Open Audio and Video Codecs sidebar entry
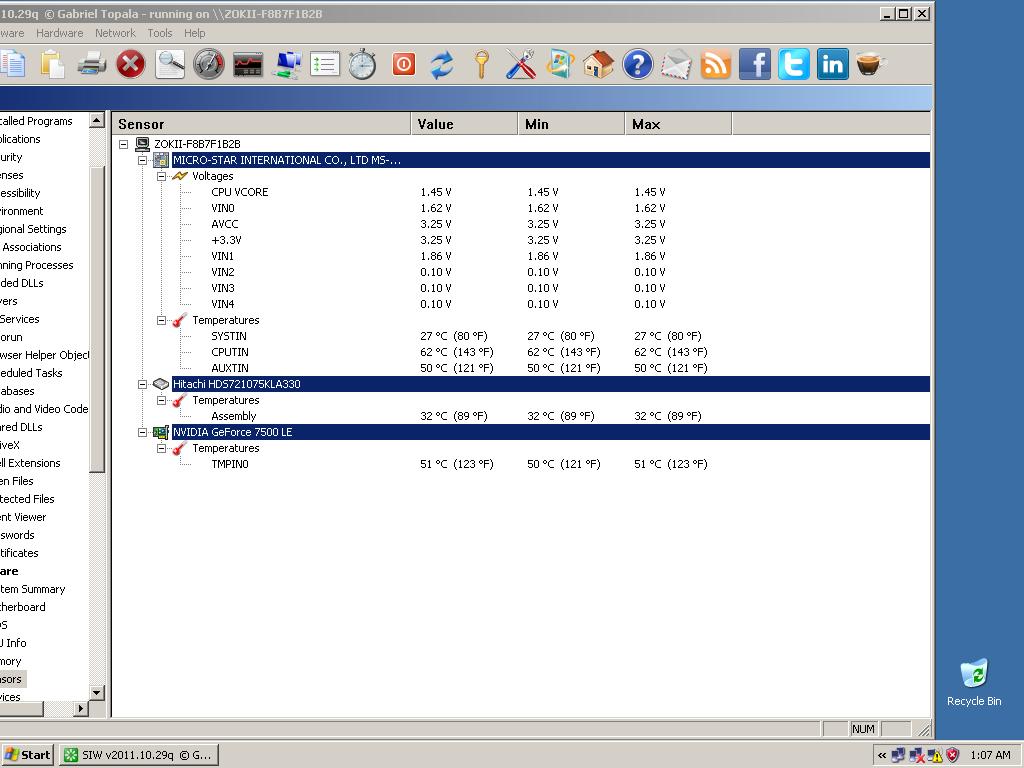Viewport: 1024px width, 768px height. coord(44,409)
